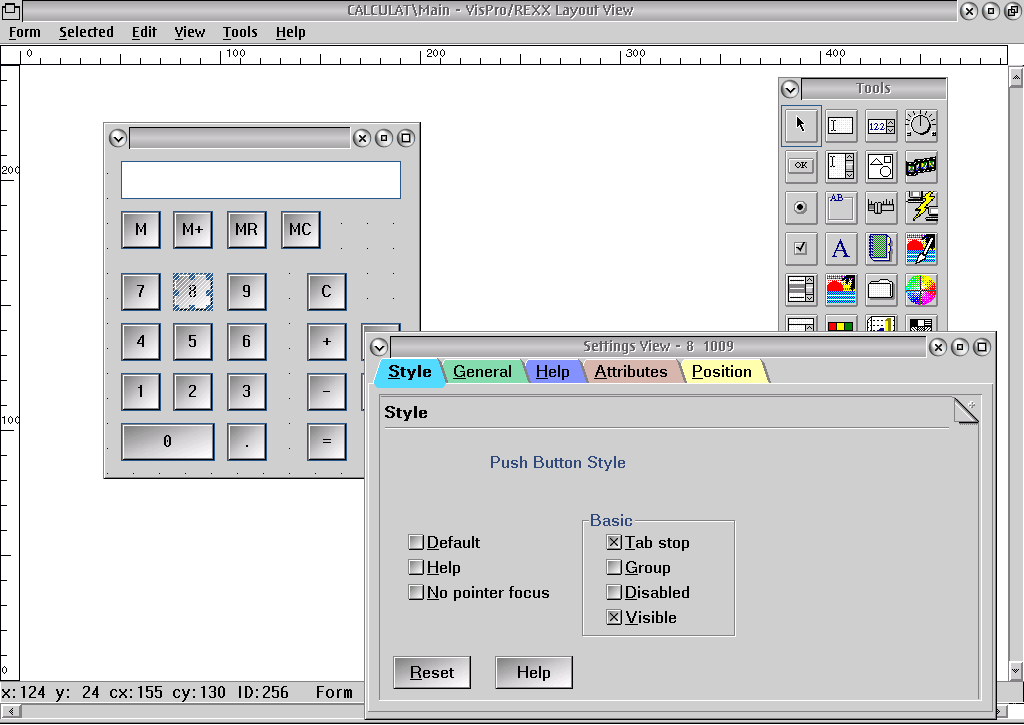This screenshot has width=1024, height=725.
Task: Switch to the Help tab in Settings View
Action: pos(552,372)
